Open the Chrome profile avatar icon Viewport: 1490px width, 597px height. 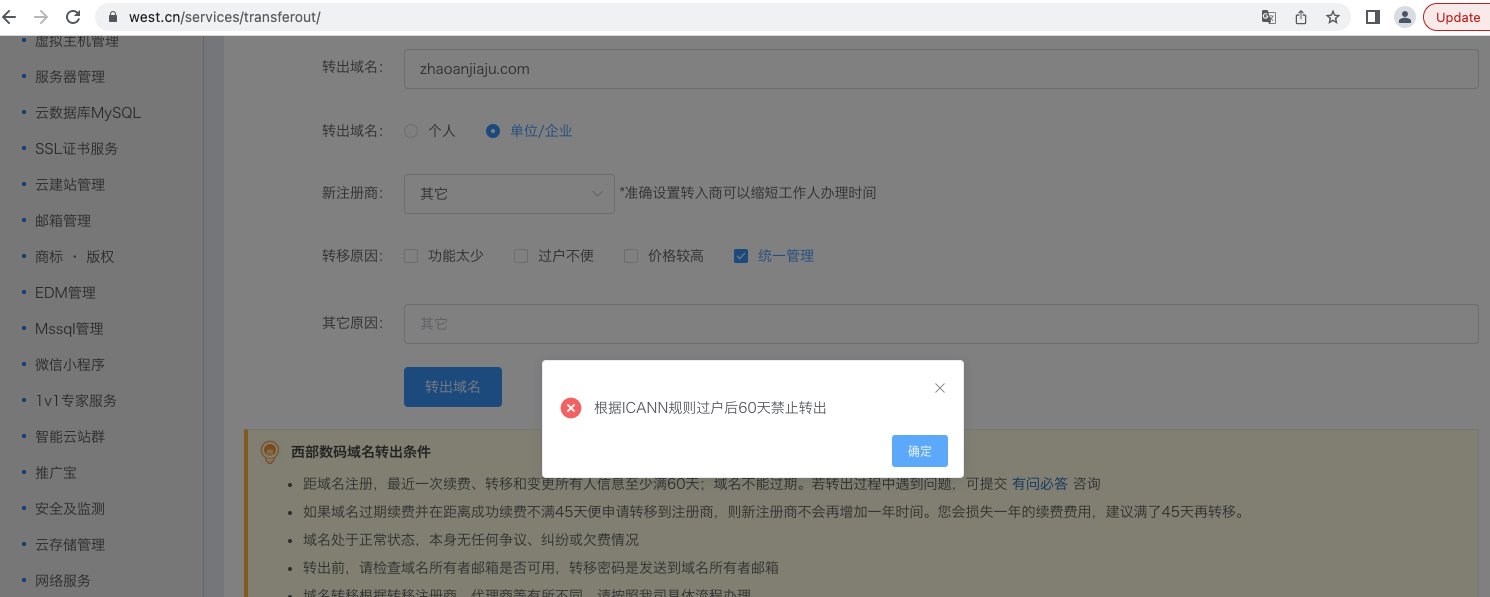[x=1405, y=17]
